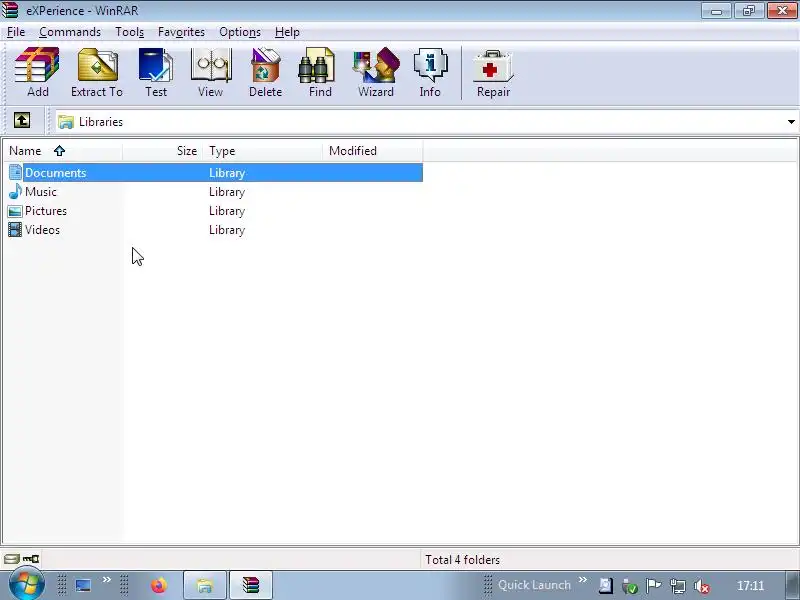Open the Action Center flag icon
This screenshot has height=600, width=800.
pos(653,586)
